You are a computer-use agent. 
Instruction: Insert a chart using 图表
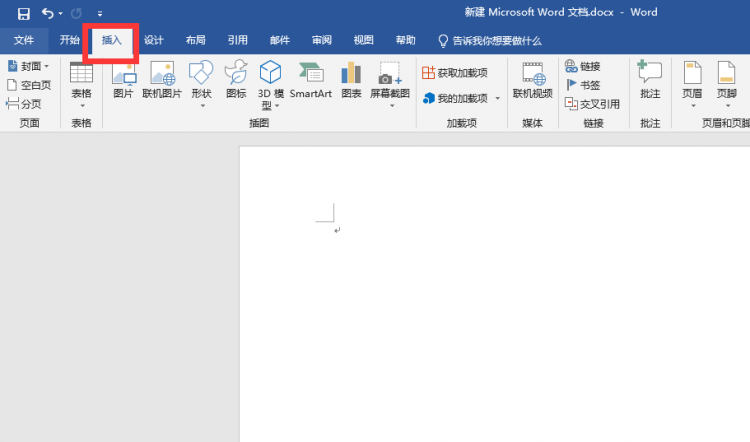[x=351, y=80]
